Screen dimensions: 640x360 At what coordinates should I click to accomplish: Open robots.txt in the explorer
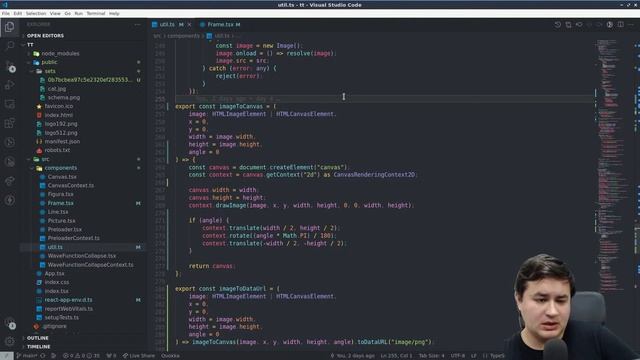[x=82, y=150]
